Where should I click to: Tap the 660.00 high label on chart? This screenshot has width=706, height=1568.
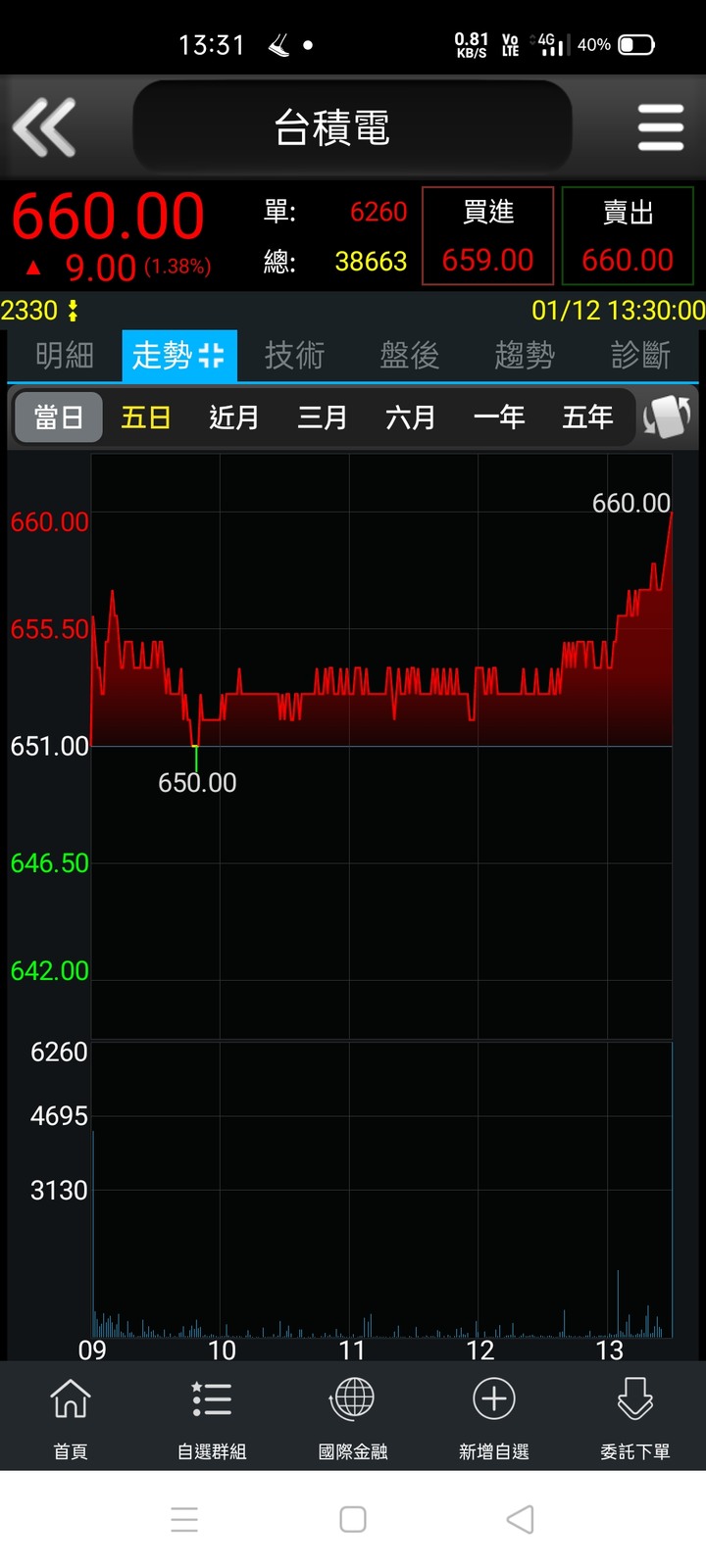tap(631, 504)
